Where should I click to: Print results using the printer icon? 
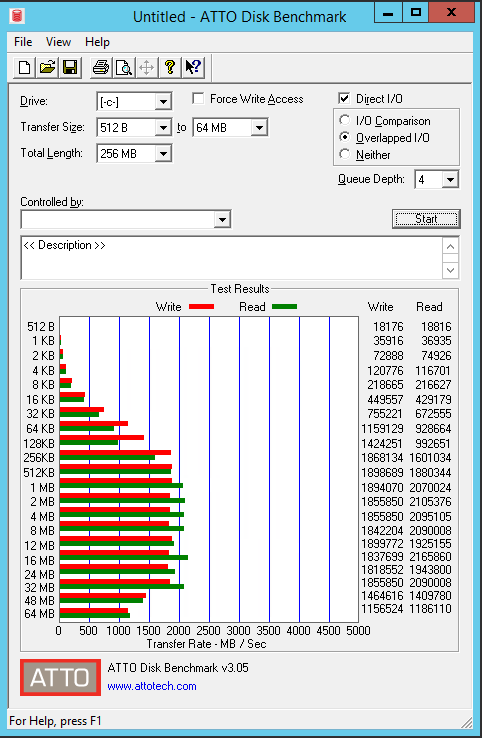(x=101, y=67)
